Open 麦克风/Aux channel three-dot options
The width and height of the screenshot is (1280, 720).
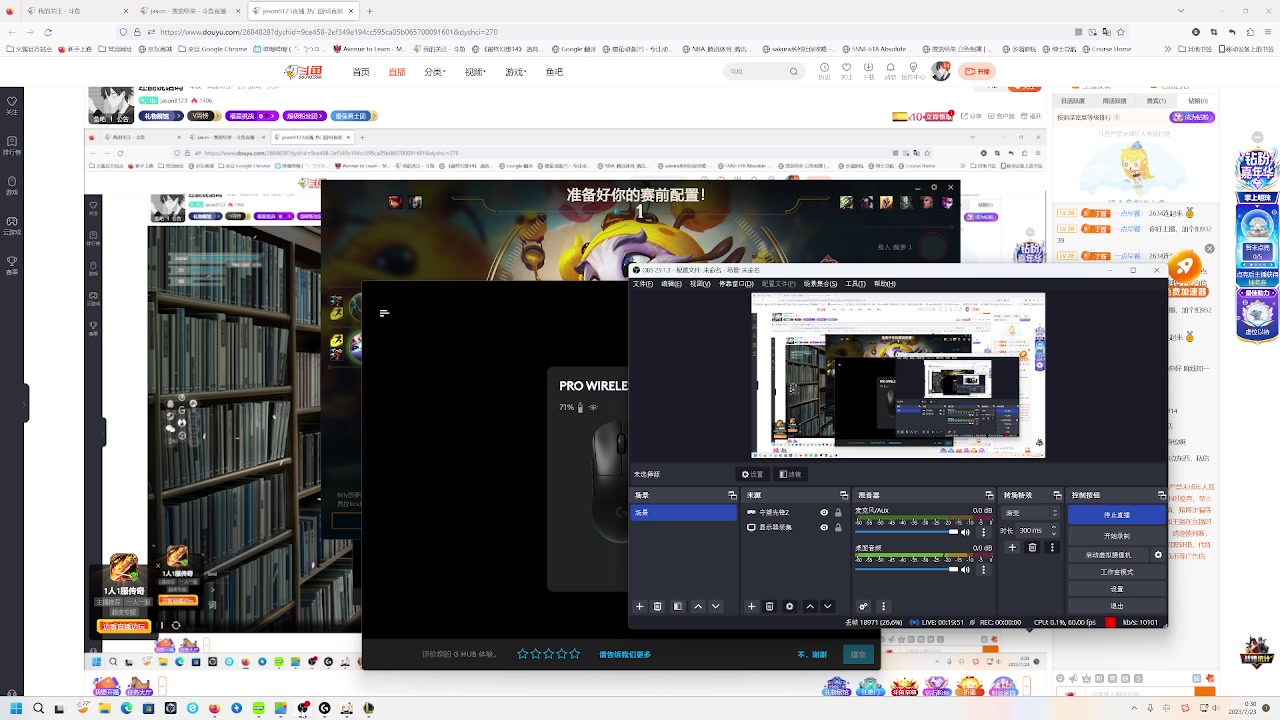pos(983,532)
